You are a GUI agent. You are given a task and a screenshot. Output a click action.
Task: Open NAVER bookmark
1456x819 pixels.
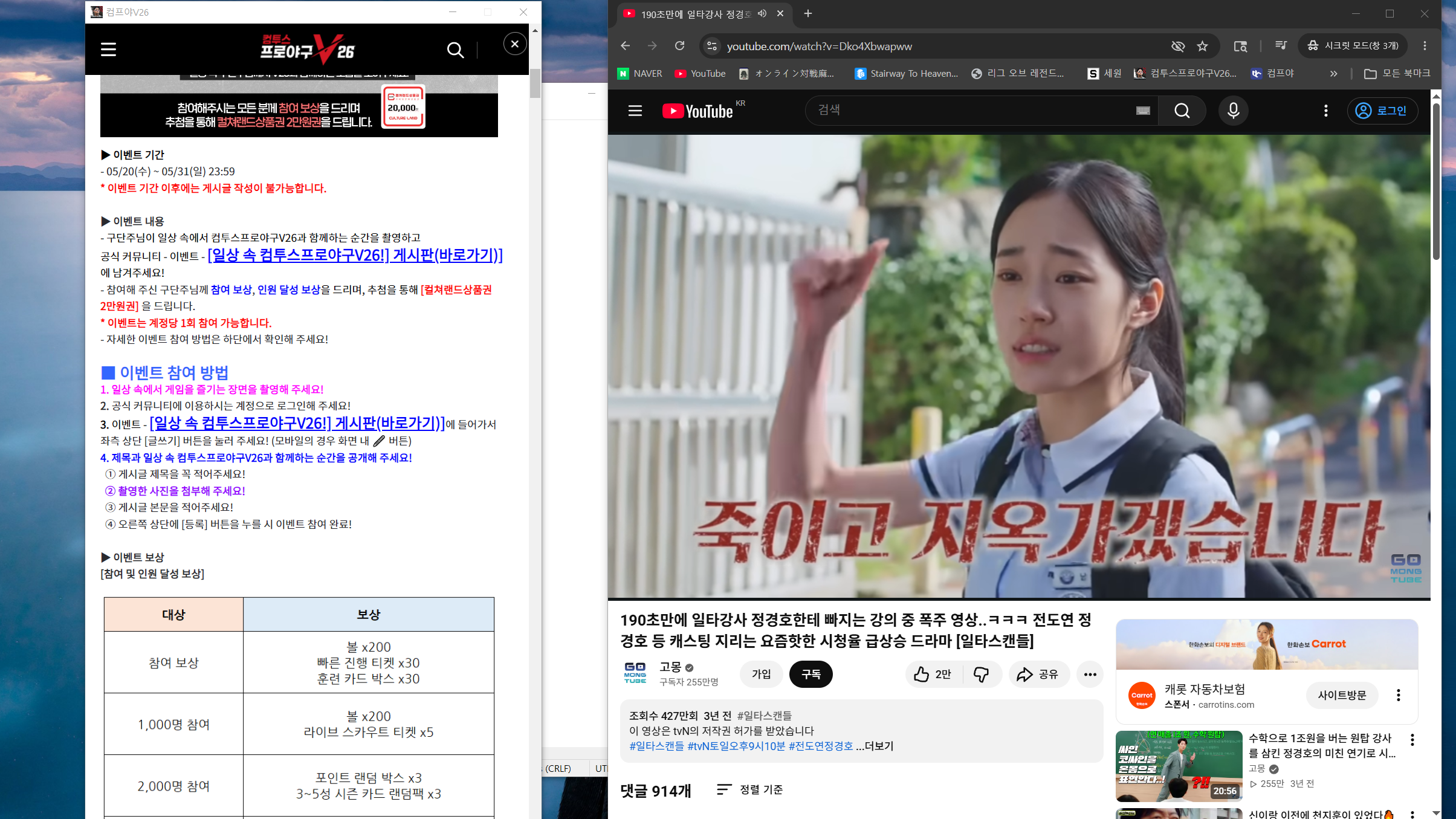640,74
